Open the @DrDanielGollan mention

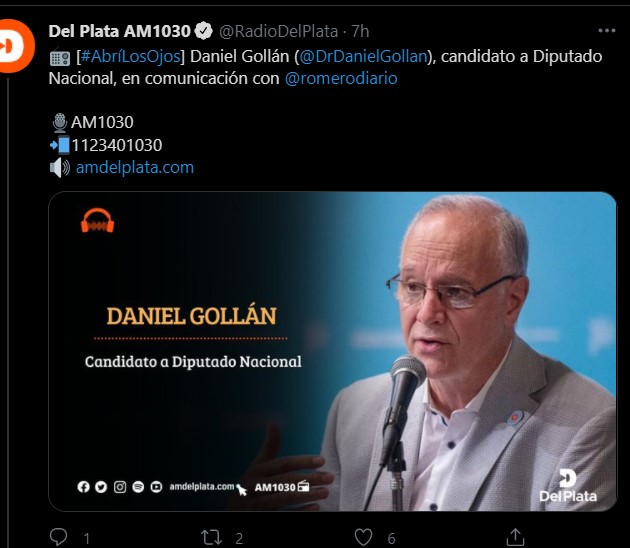363,56
